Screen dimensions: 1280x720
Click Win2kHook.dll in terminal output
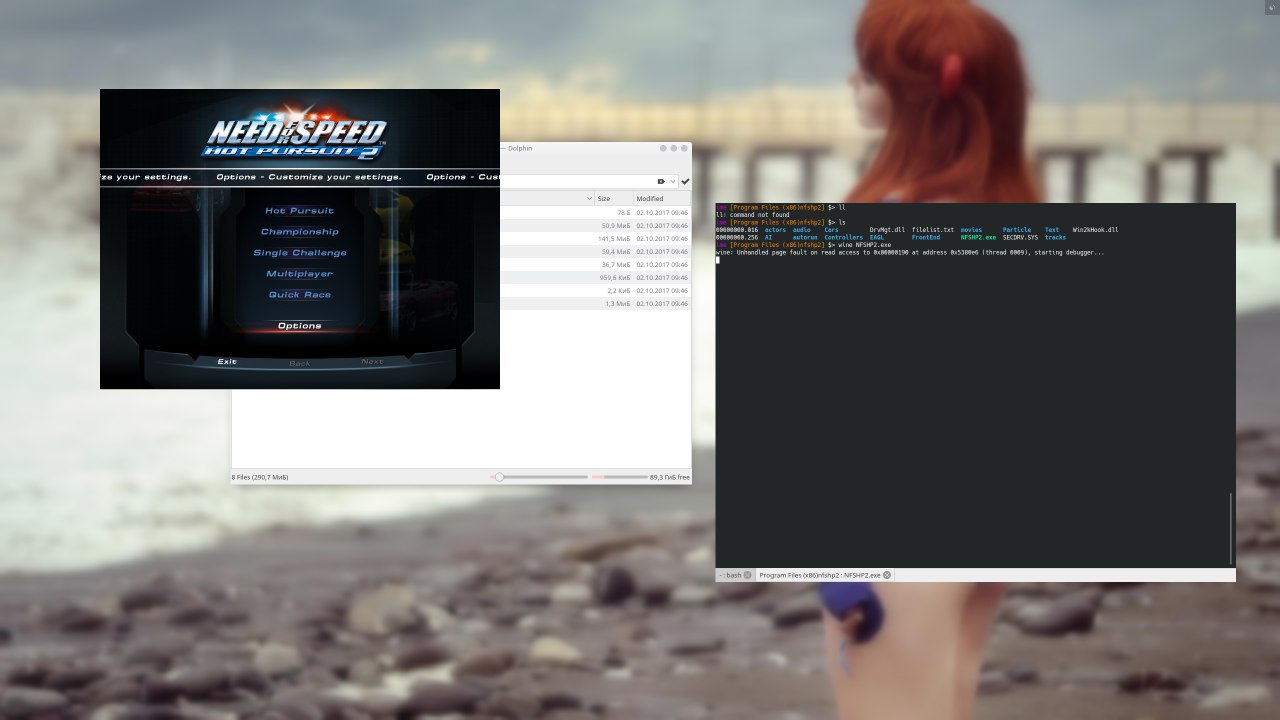click(x=1095, y=230)
